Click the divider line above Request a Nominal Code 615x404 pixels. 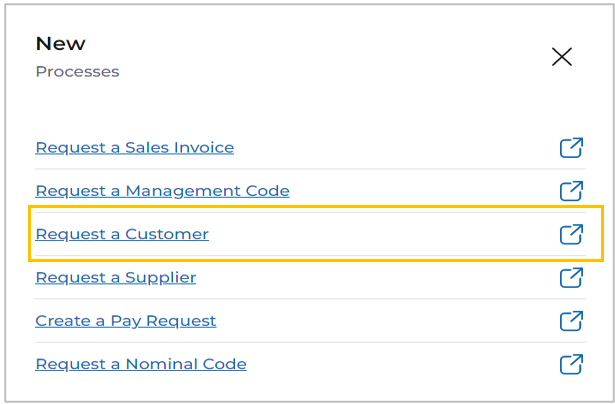tap(310, 342)
